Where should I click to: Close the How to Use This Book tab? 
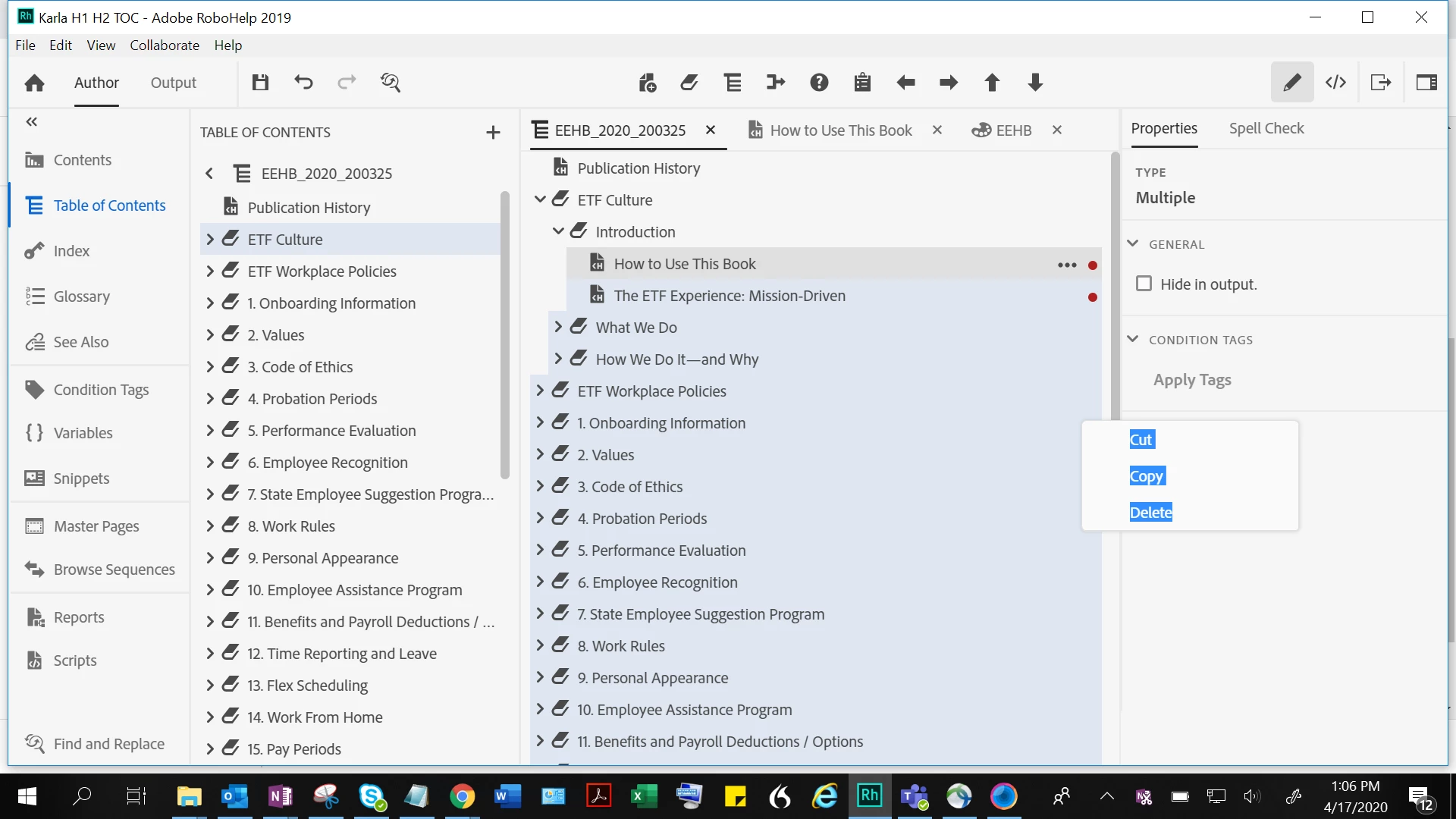pos(937,130)
